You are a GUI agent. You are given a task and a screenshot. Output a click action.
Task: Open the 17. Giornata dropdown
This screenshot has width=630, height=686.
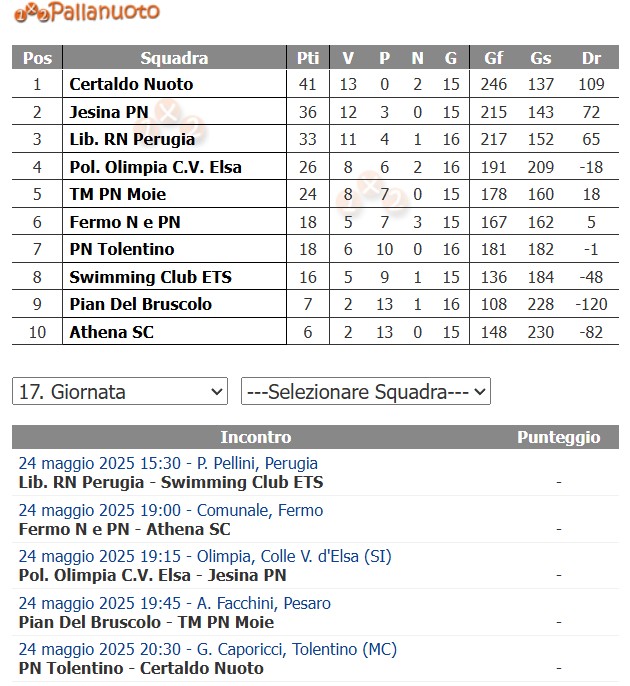[120, 391]
